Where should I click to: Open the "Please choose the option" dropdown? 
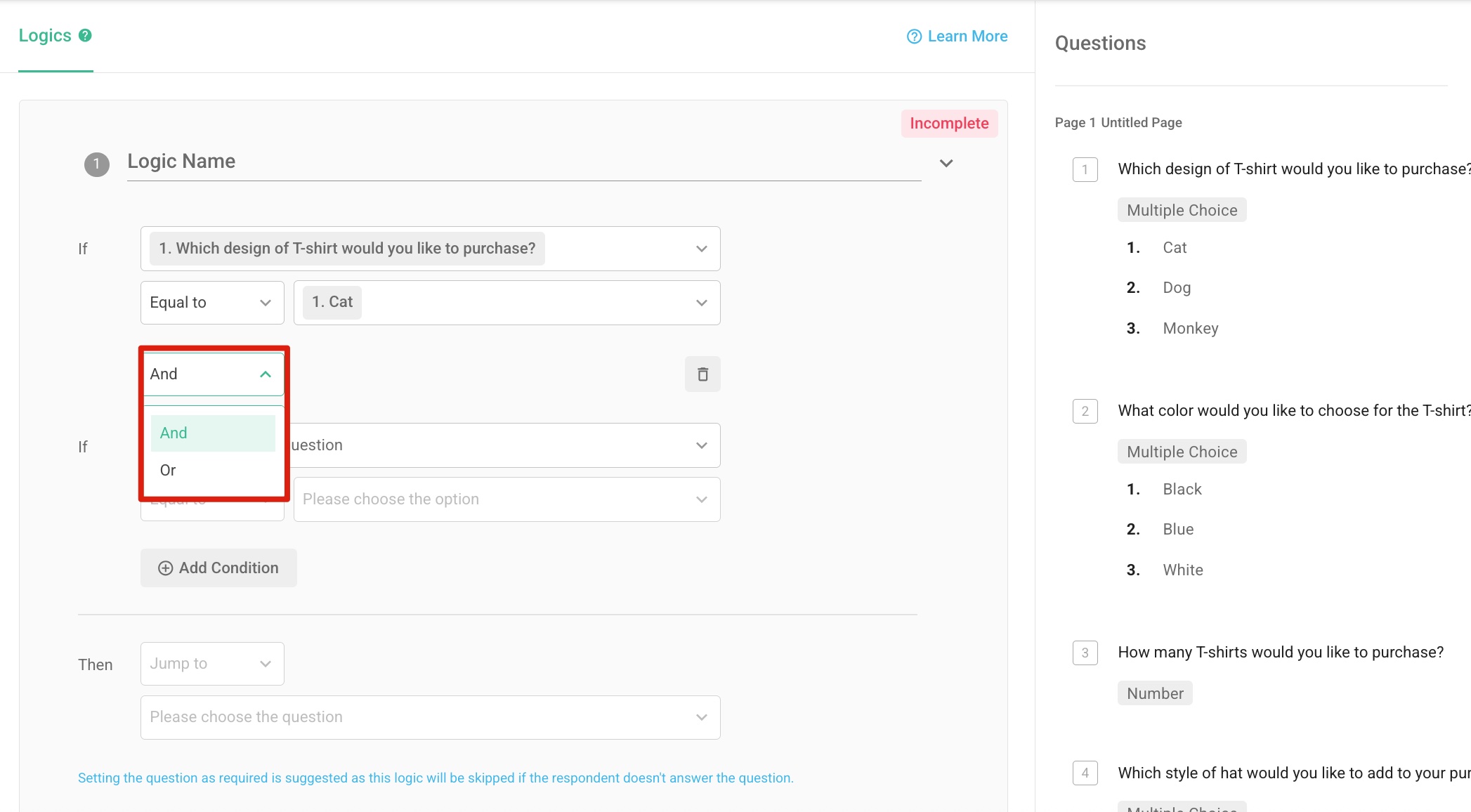click(x=506, y=499)
